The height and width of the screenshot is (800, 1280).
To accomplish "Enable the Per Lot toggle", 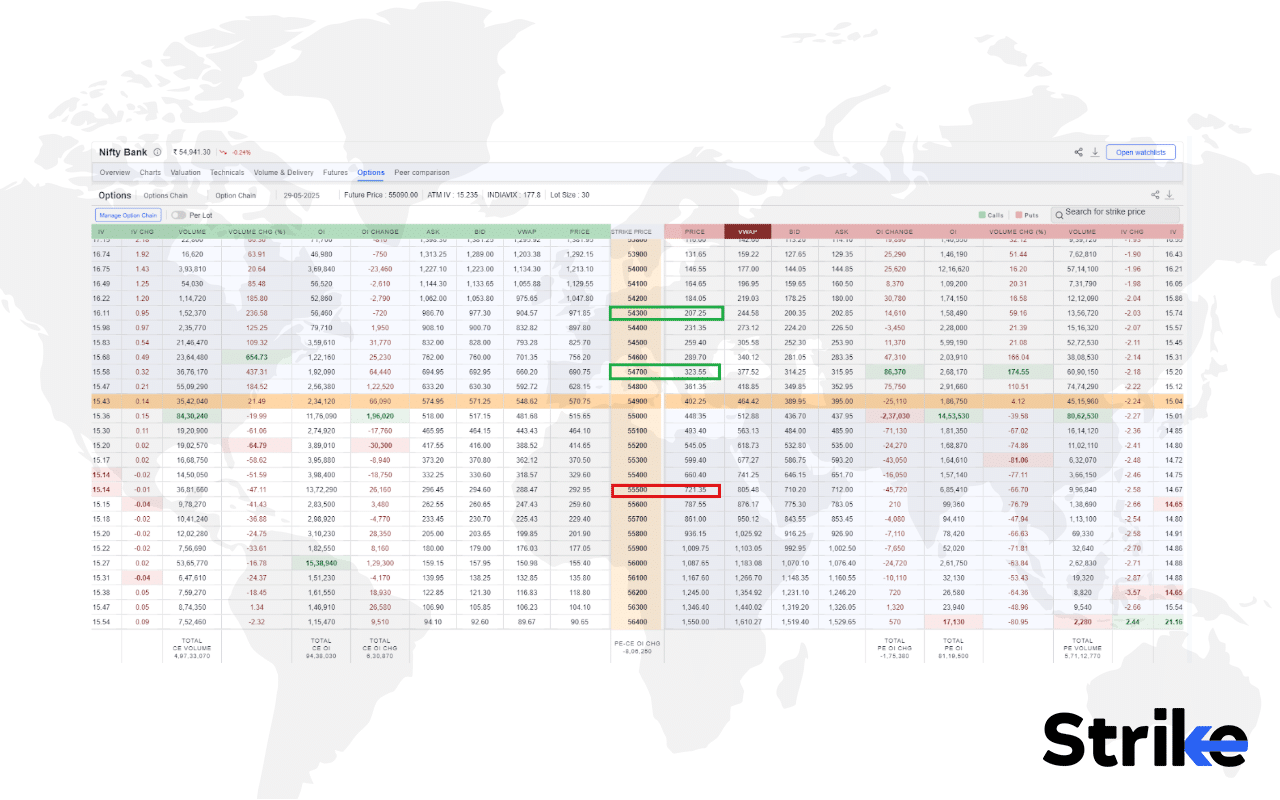I will [179, 215].
